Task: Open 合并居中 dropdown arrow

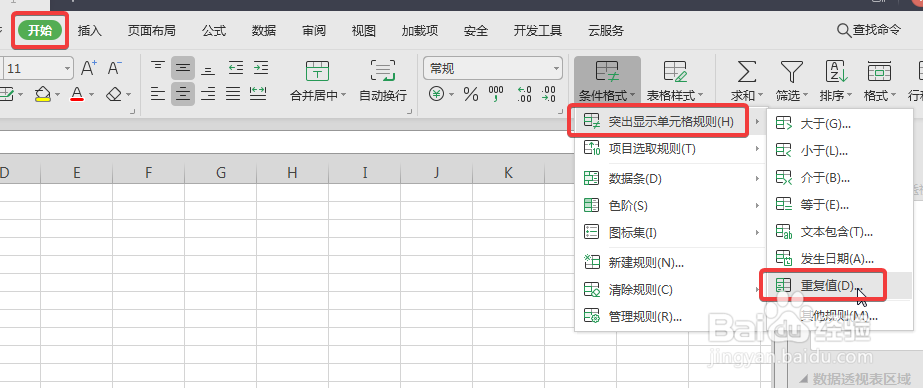Action: (x=343, y=95)
